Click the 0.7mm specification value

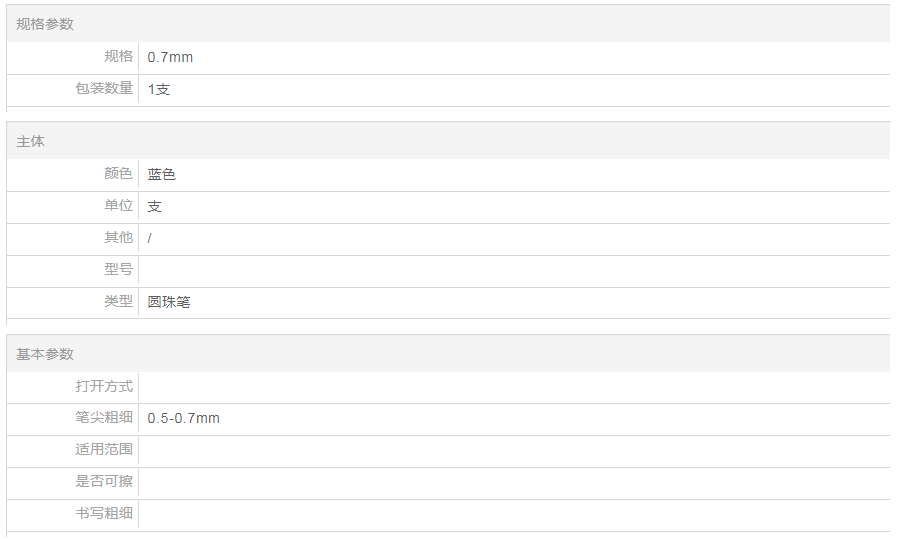pos(170,58)
